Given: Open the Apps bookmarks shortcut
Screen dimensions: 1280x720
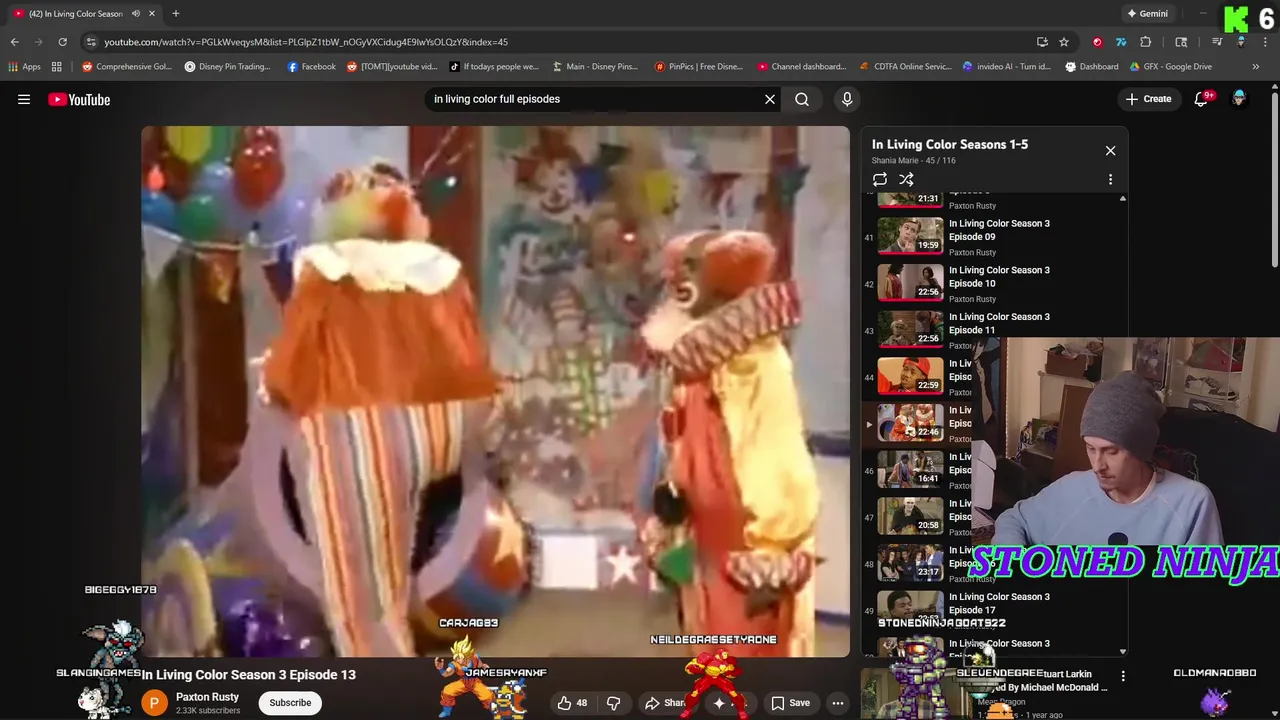Looking at the screenshot, I should (25, 67).
